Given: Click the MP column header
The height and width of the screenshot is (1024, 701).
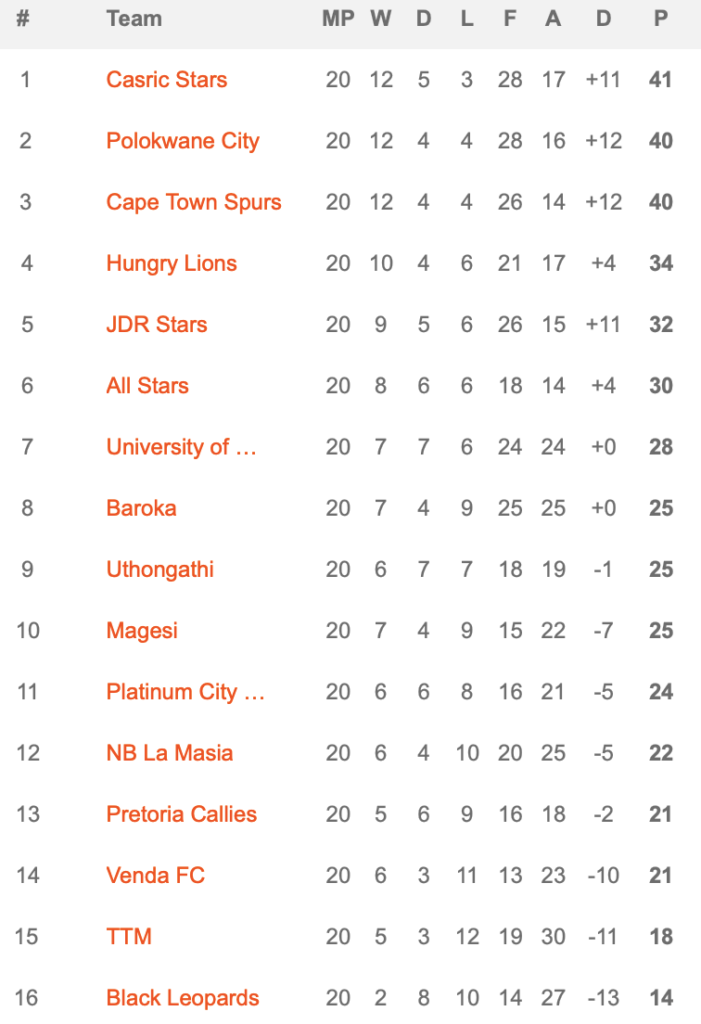Looking at the screenshot, I should click(338, 19).
